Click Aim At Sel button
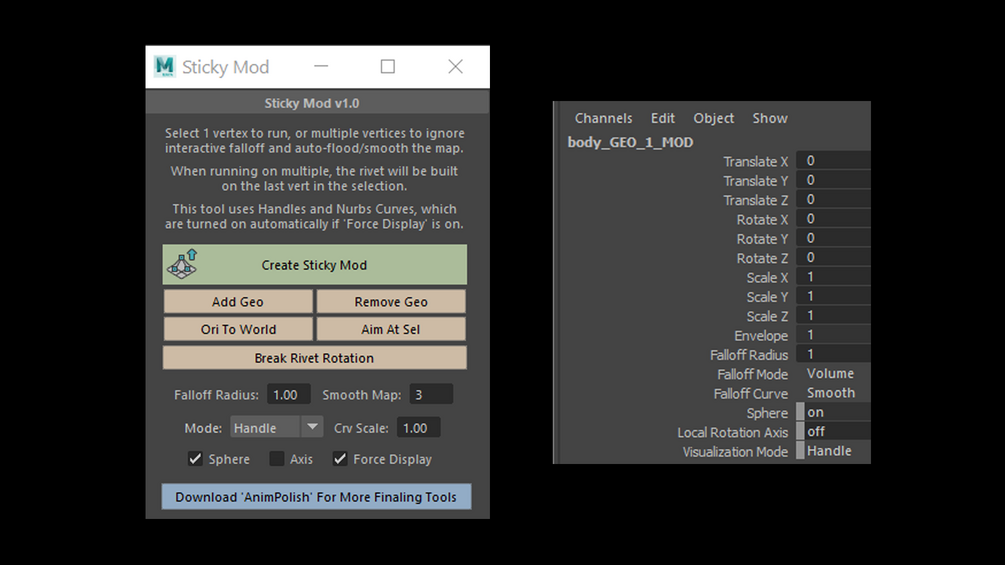The image size is (1005, 565). click(x=391, y=329)
